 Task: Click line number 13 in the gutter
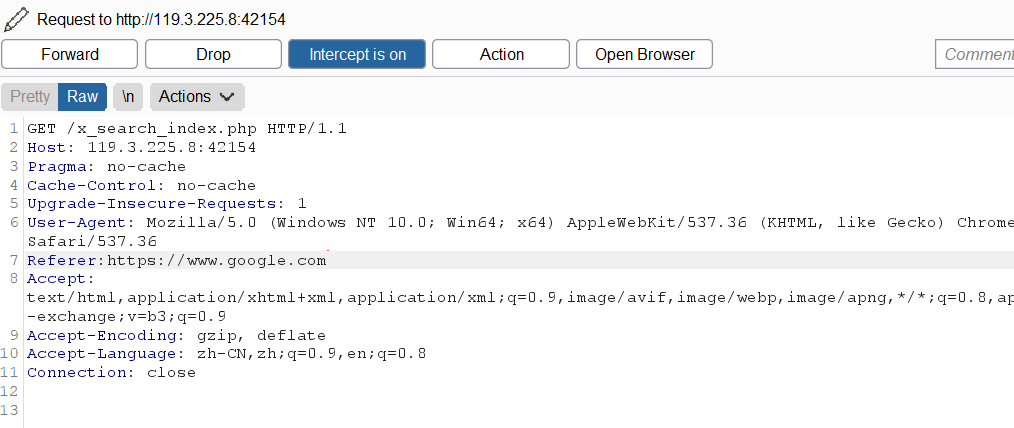pyautogui.click(x=10, y=410)
